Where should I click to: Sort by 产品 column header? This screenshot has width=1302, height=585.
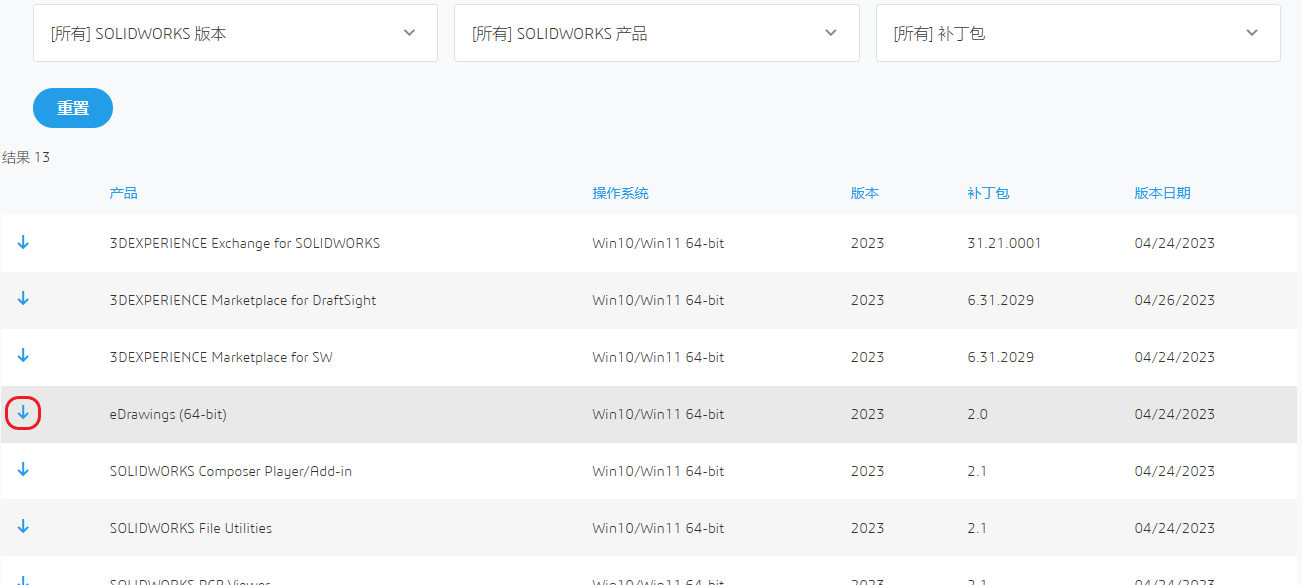tap(123, 193)
